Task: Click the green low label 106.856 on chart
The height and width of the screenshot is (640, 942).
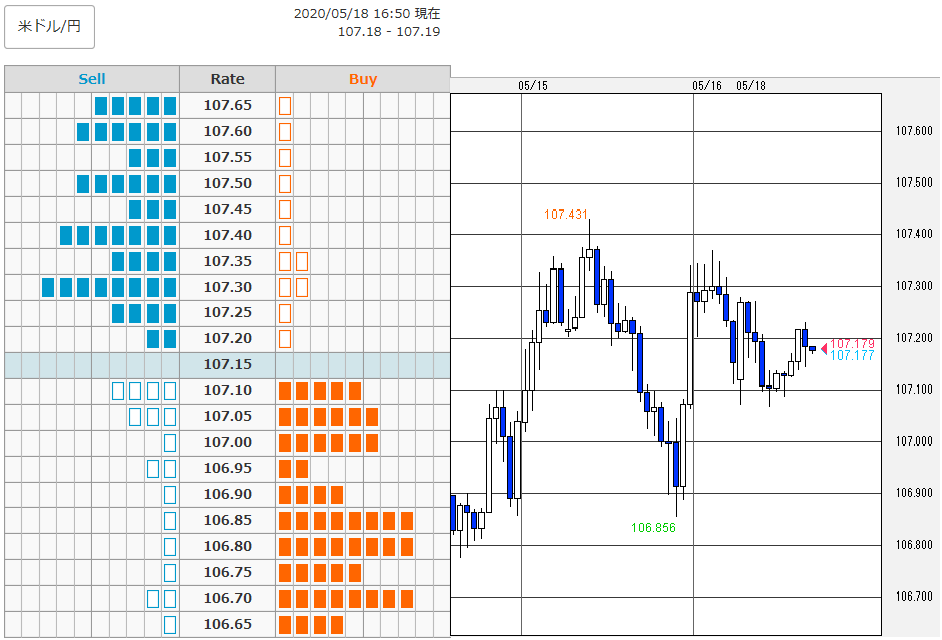Action: pyautogui.click(x=653, y=528)
